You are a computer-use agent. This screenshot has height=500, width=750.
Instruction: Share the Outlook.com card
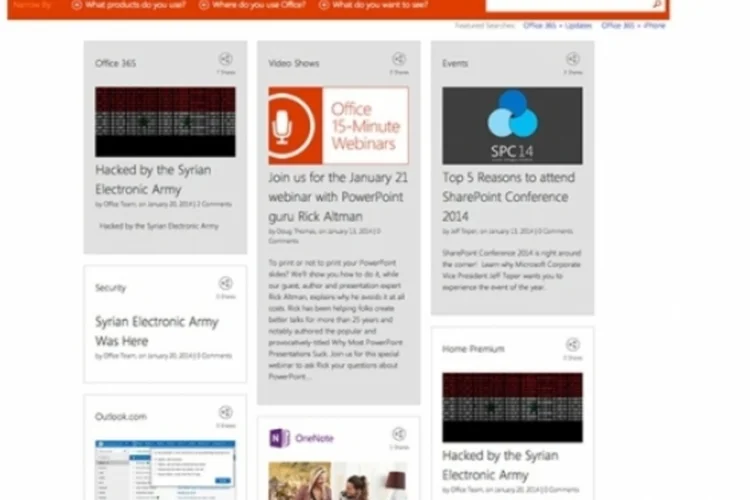click(x=226, y=412)
